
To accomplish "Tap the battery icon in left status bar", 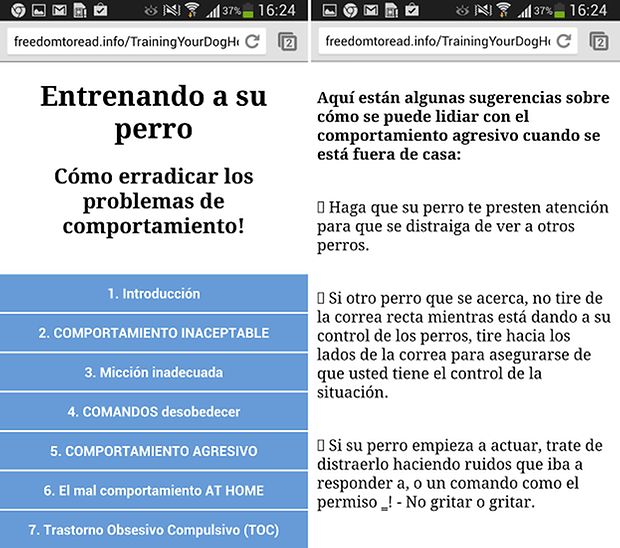I will [x=248, y=10].
